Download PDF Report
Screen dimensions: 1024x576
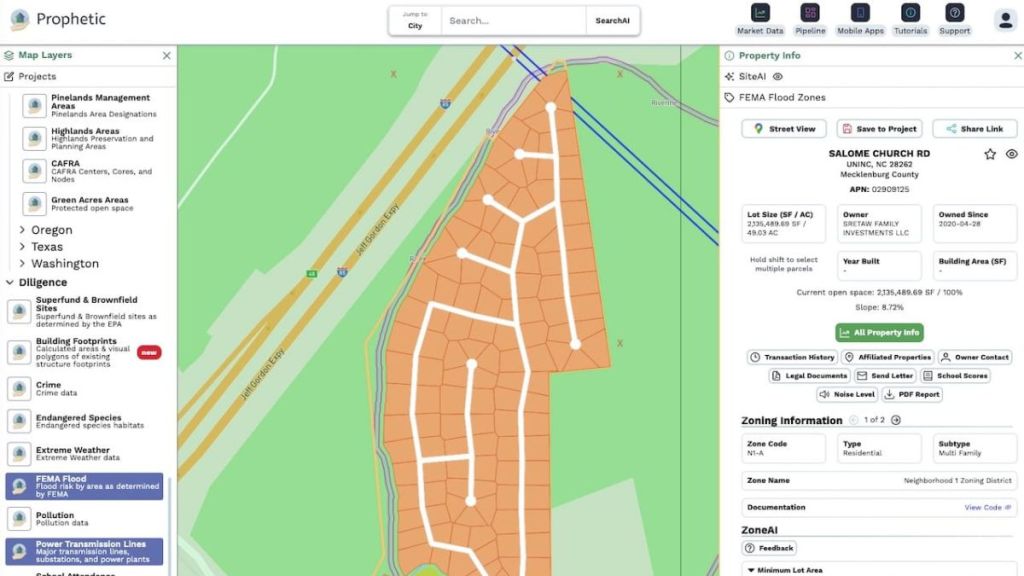912,394
